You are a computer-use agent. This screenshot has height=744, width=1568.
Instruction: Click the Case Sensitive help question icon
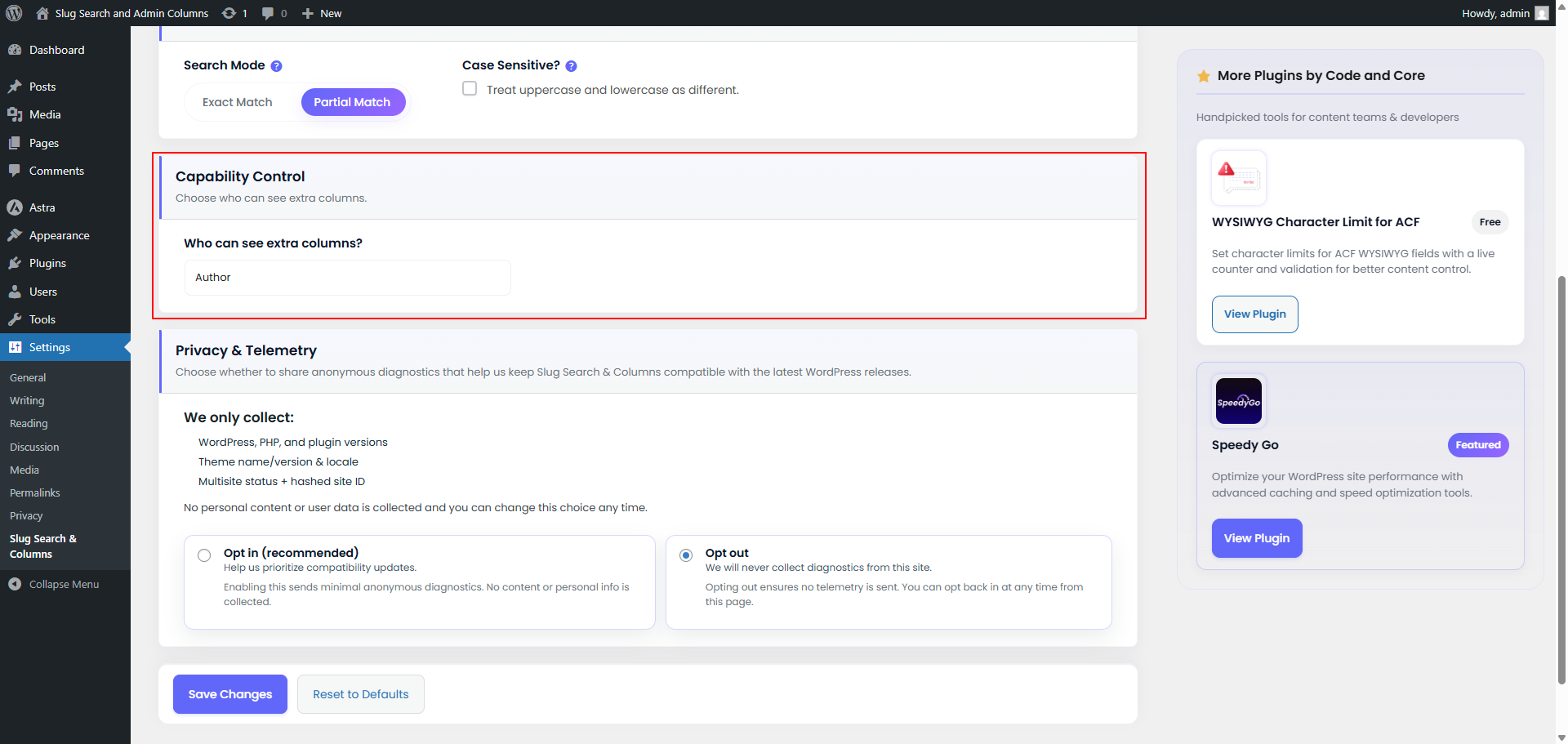coord(571,66)
